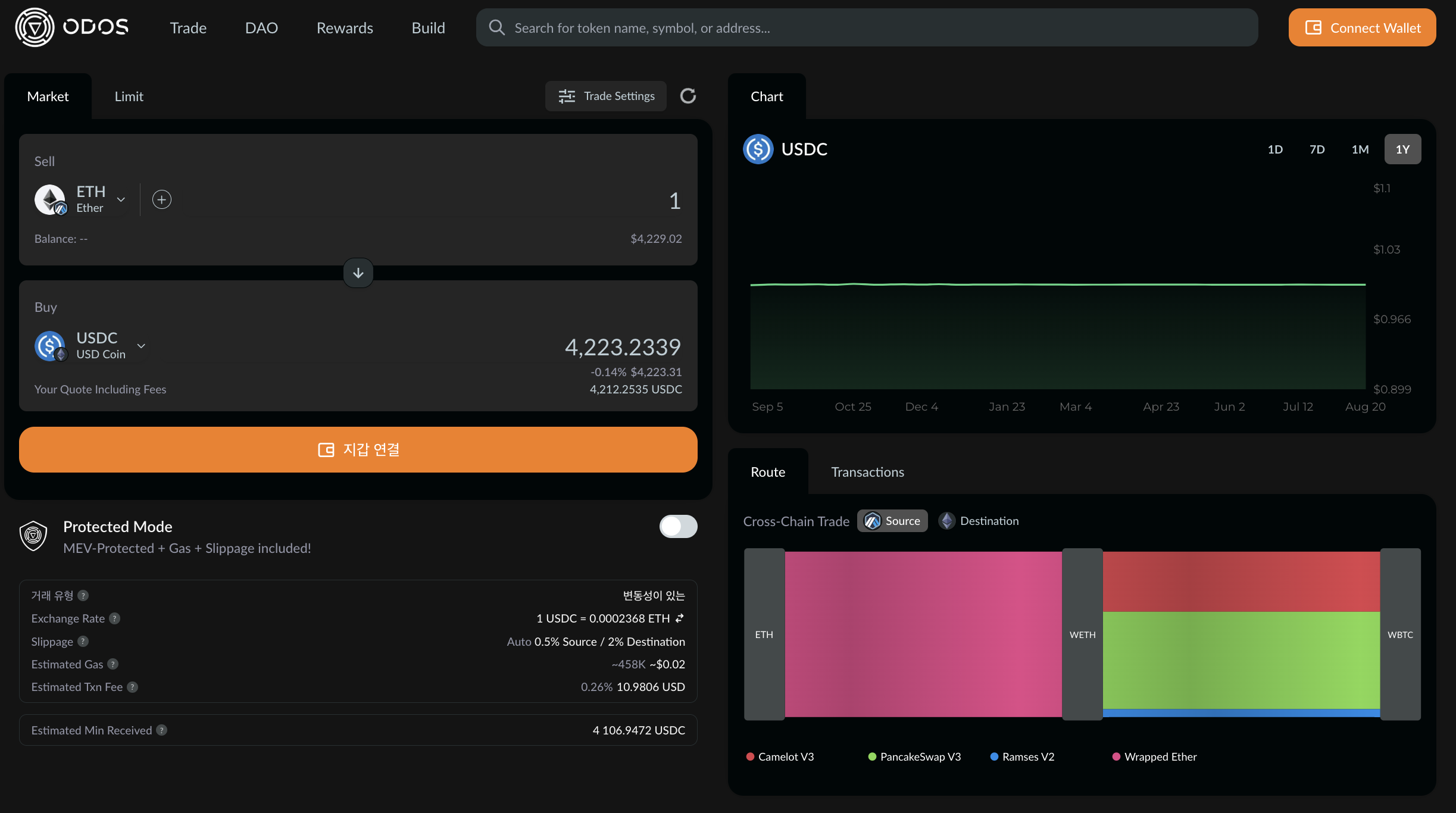Screen dimensions: 1456x813
Task: Click the pink Wrapped Ether route band
Action: point(923,634)
